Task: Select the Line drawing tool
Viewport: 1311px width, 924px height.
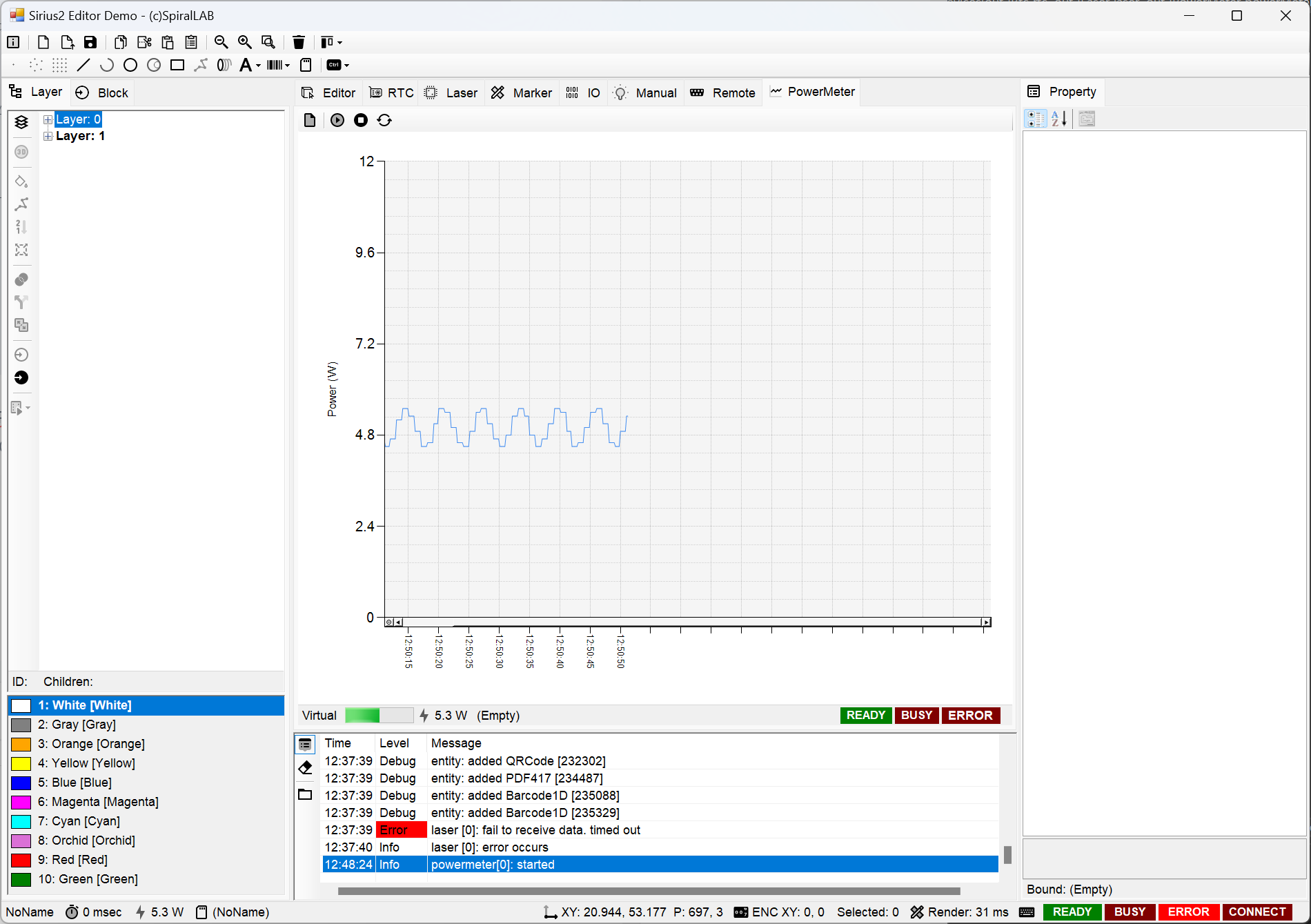Action: point(83,65)
